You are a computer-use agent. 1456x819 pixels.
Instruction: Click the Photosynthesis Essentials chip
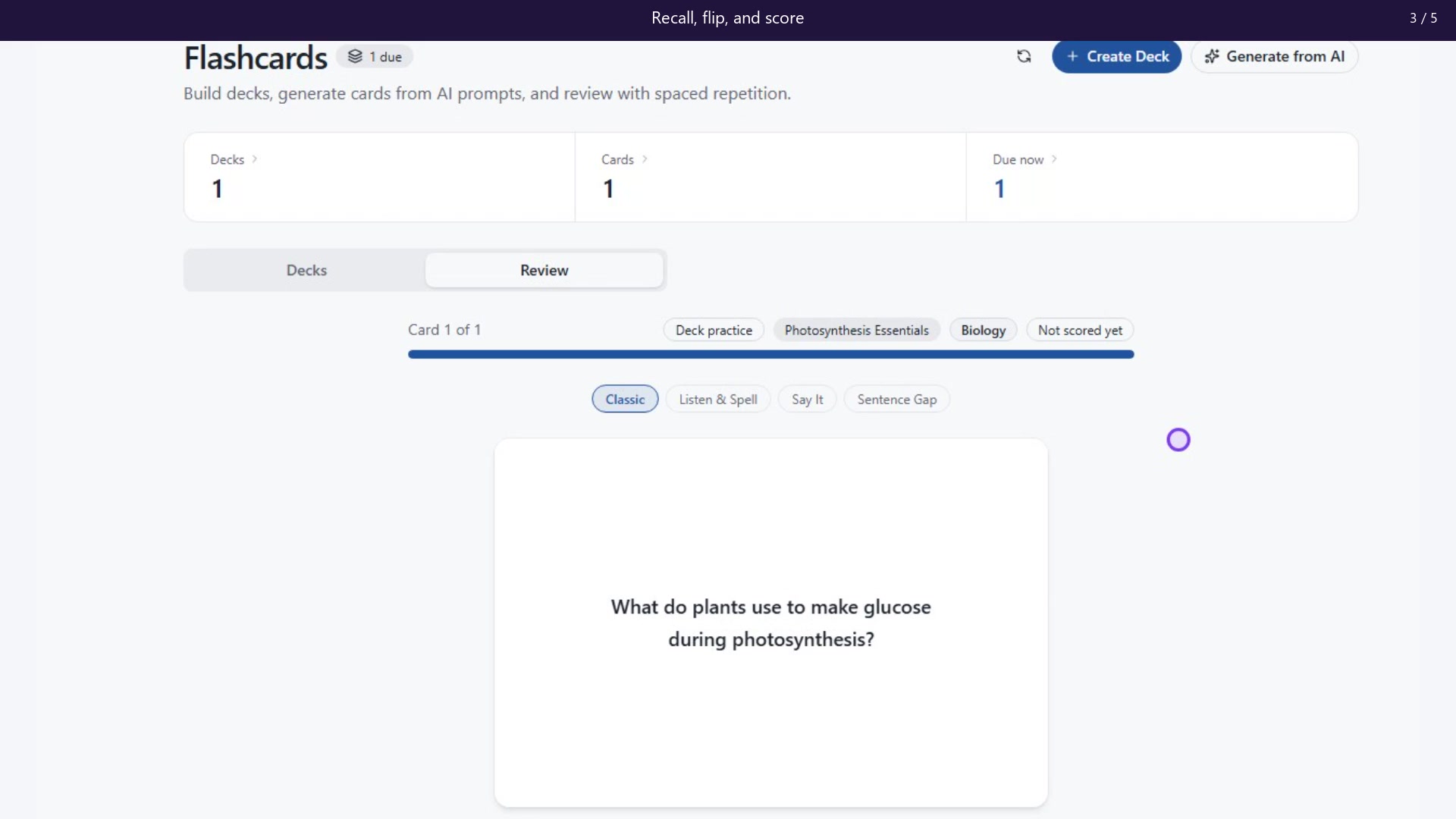click(x=856, y=330)
